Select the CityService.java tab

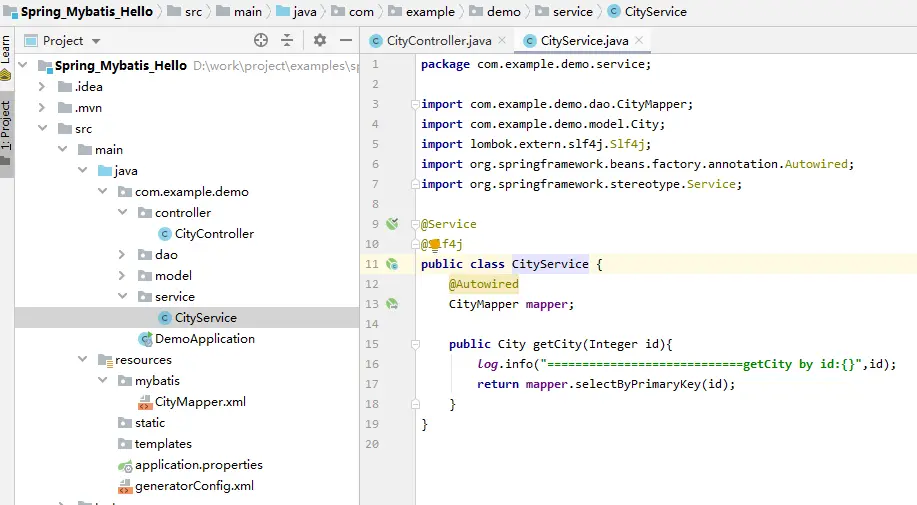click(x=584, y=41)
